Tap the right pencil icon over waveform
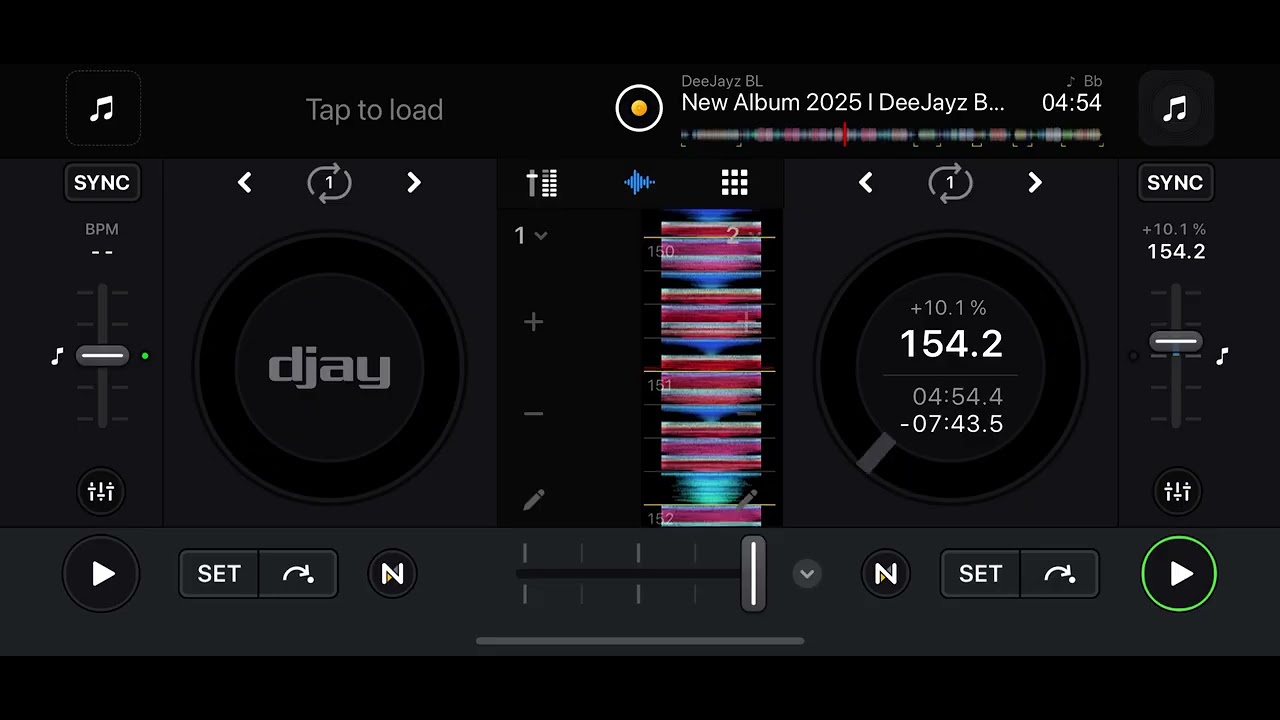This screenshot has width=1280, height=720. 747,500
